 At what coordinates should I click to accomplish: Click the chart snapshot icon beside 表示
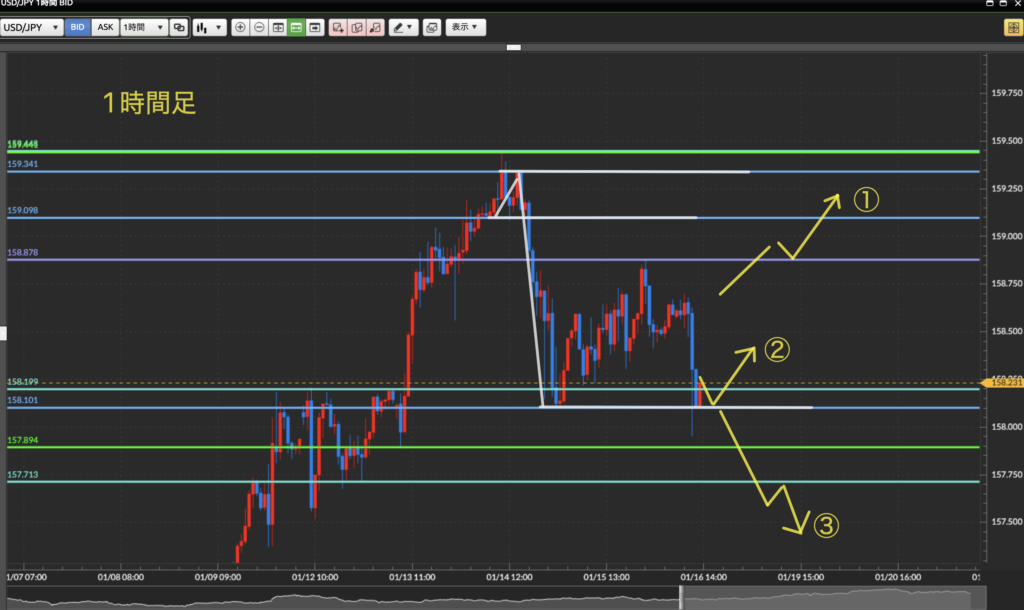[431, 28]
